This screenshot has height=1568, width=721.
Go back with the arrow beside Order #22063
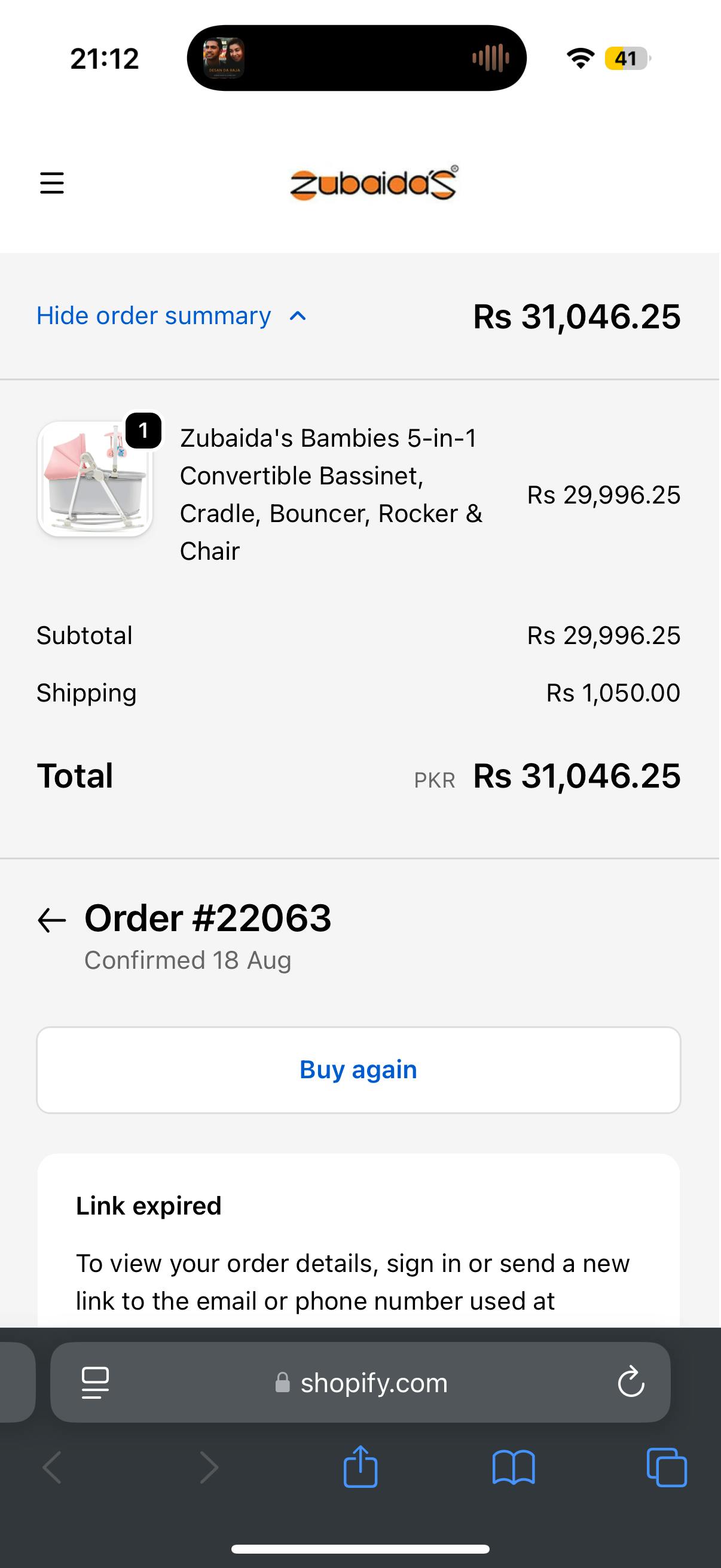pyautogui.click(x=52, y=920)
